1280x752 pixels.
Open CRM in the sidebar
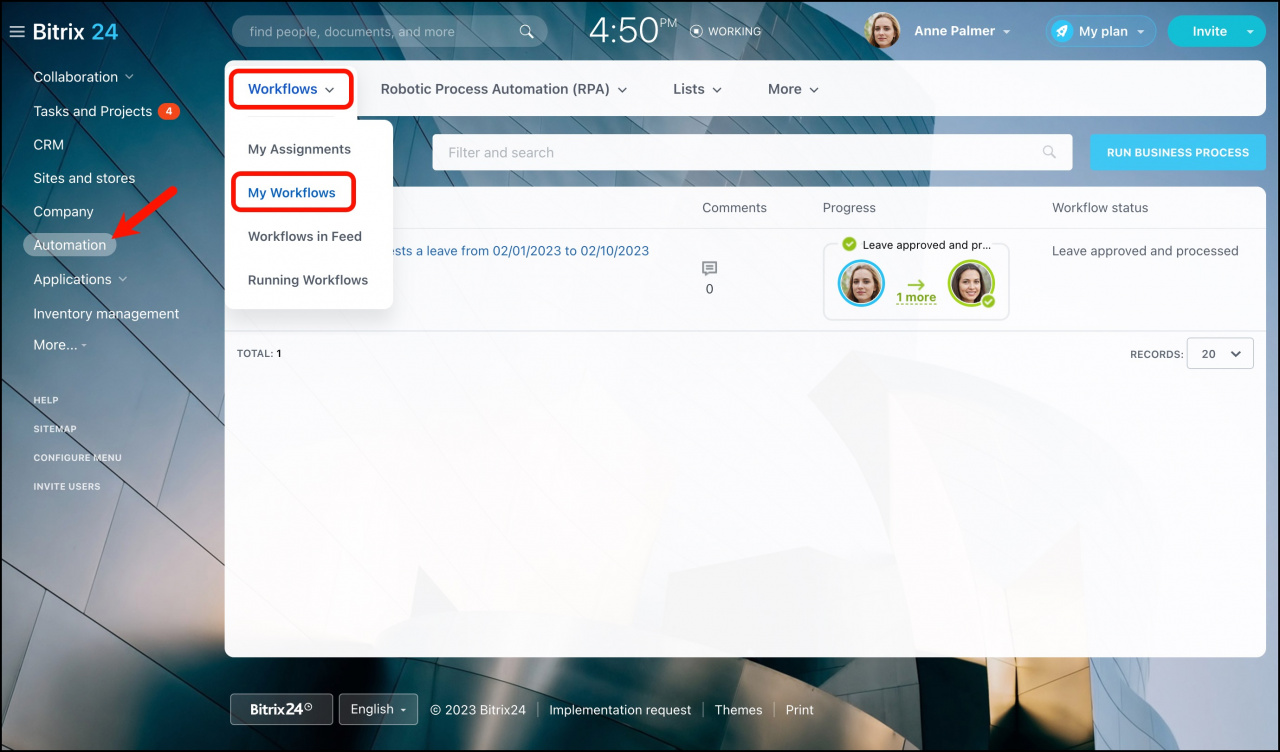[x=48, y=145]
